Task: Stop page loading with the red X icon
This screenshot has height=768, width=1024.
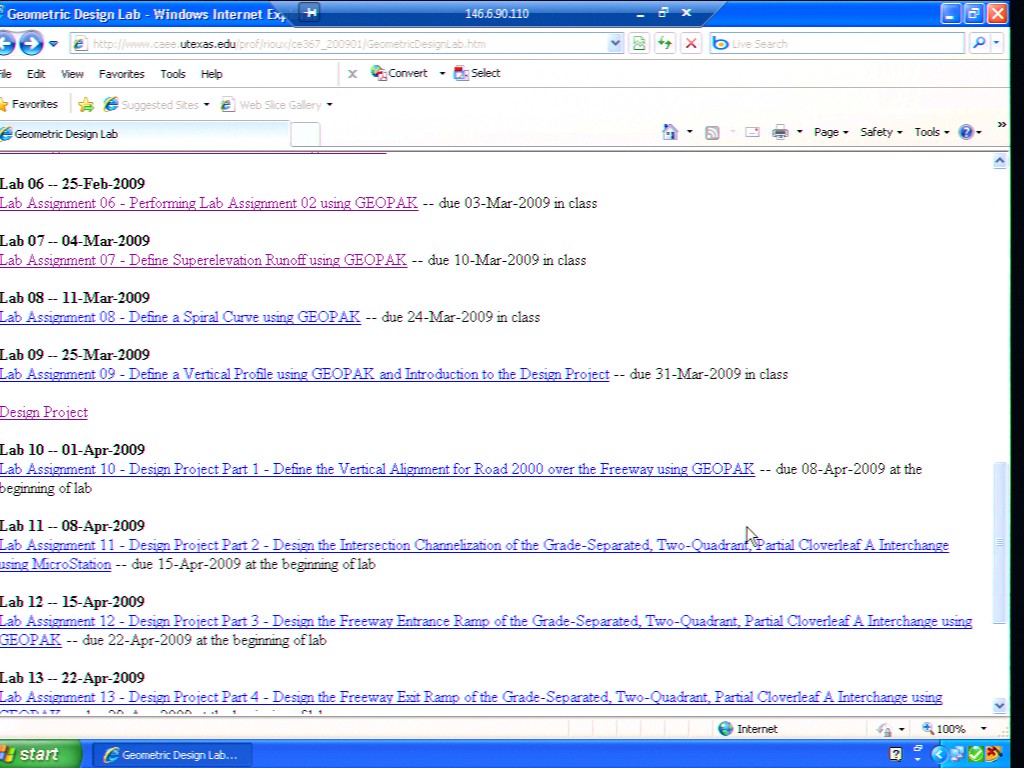Action: point(691,44)
